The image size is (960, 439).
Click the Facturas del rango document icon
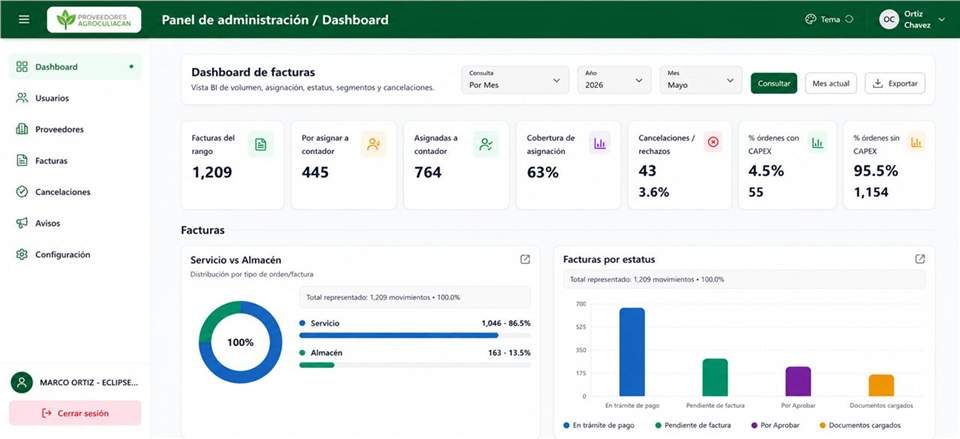(261, 144)
